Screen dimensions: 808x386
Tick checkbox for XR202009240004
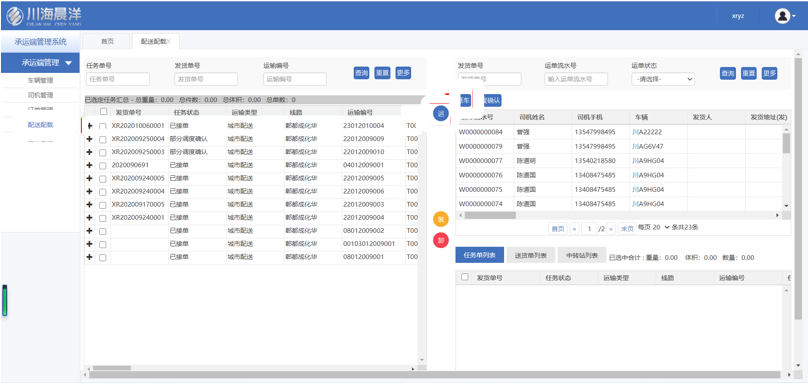coord(103,192)
